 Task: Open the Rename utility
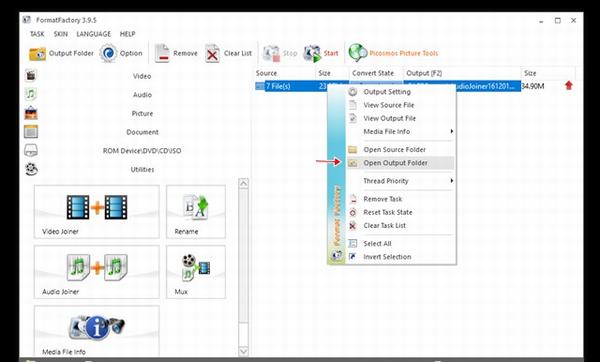[196, 212]
